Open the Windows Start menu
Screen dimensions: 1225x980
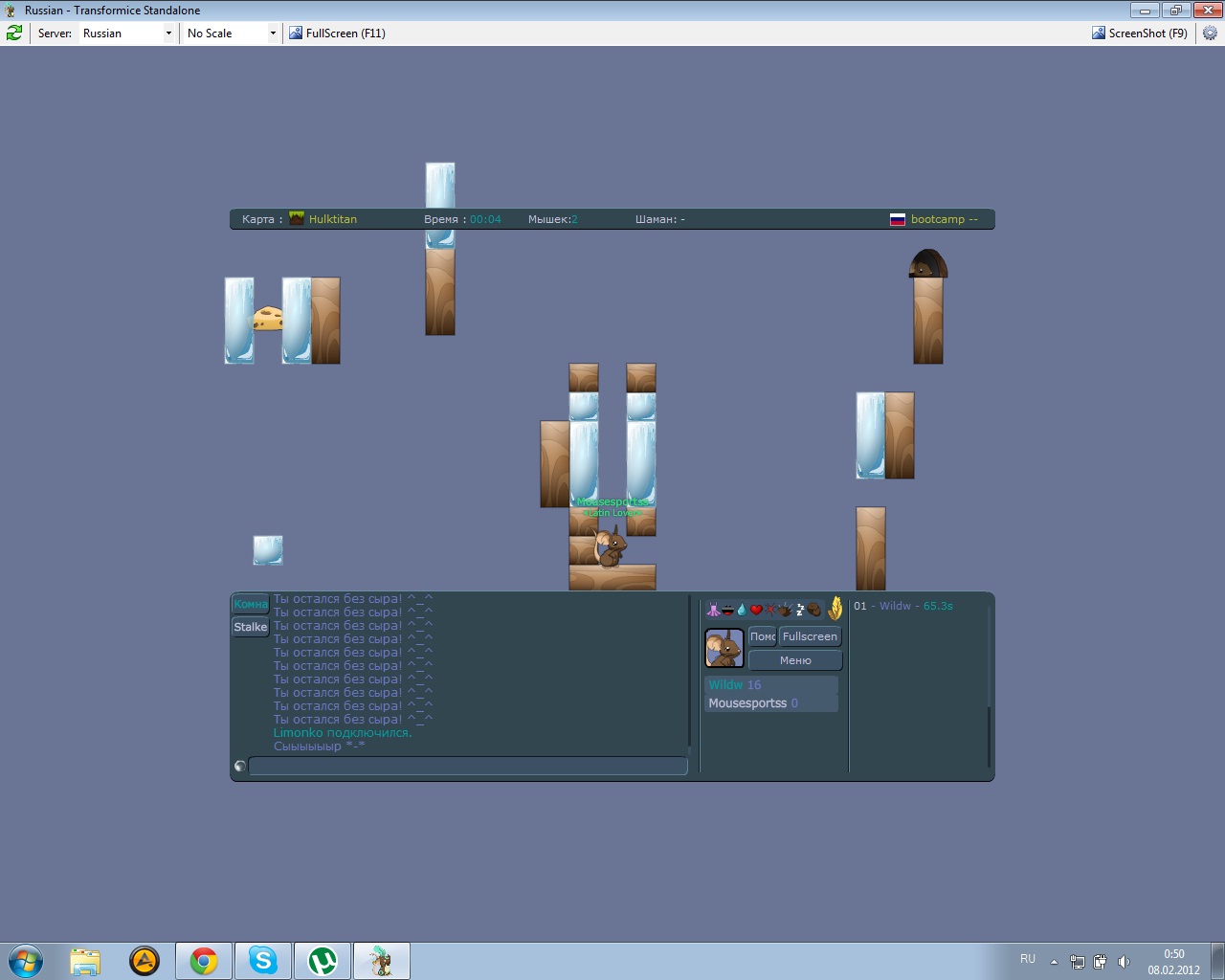(x=26, y=960)
